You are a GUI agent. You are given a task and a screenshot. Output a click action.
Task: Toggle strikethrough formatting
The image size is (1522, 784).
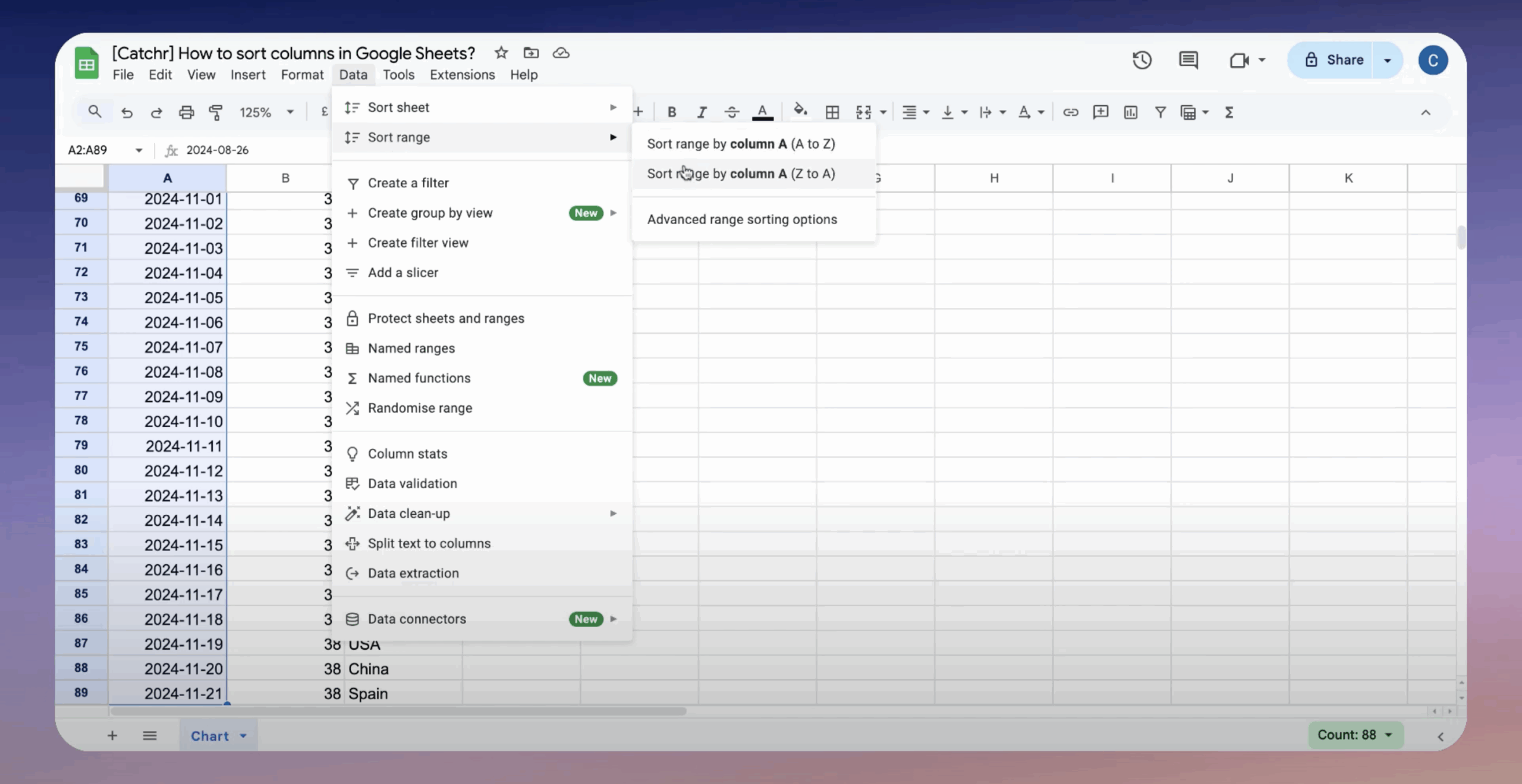pos(732,112)
